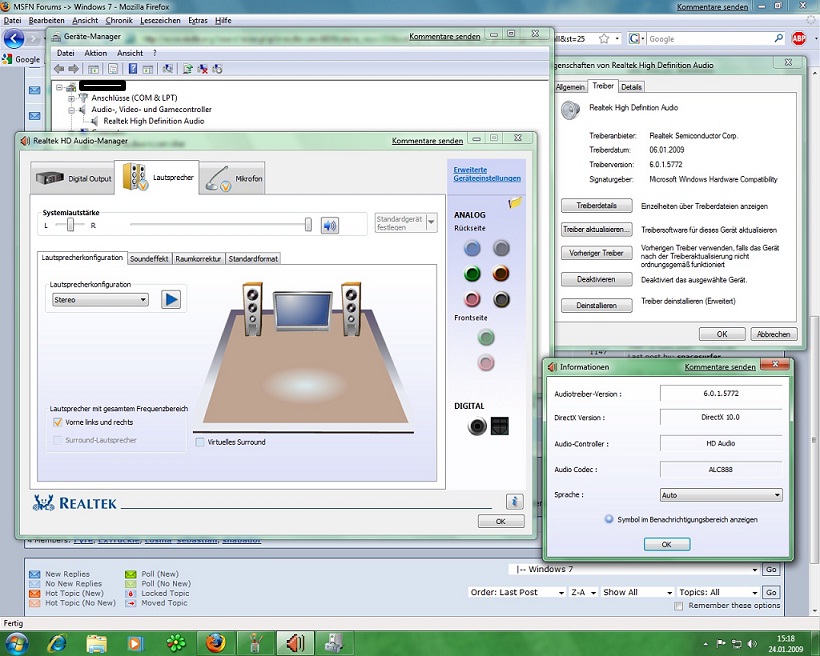Click the blue help icon in Geräte-Manager toolbar
The width and height of the screenshot is (820, 656).
tap(133, 69)
